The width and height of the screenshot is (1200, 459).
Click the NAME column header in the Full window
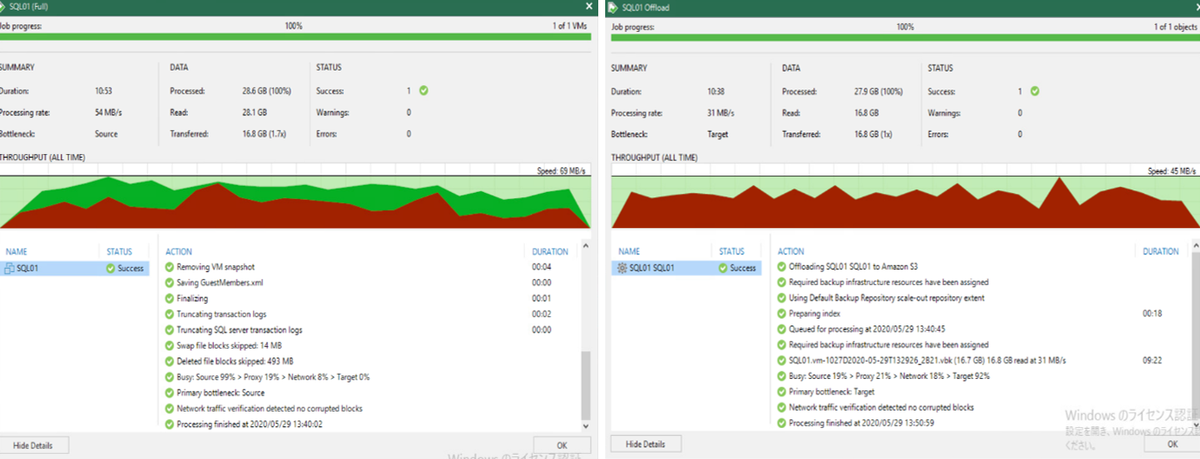point(17,252)
